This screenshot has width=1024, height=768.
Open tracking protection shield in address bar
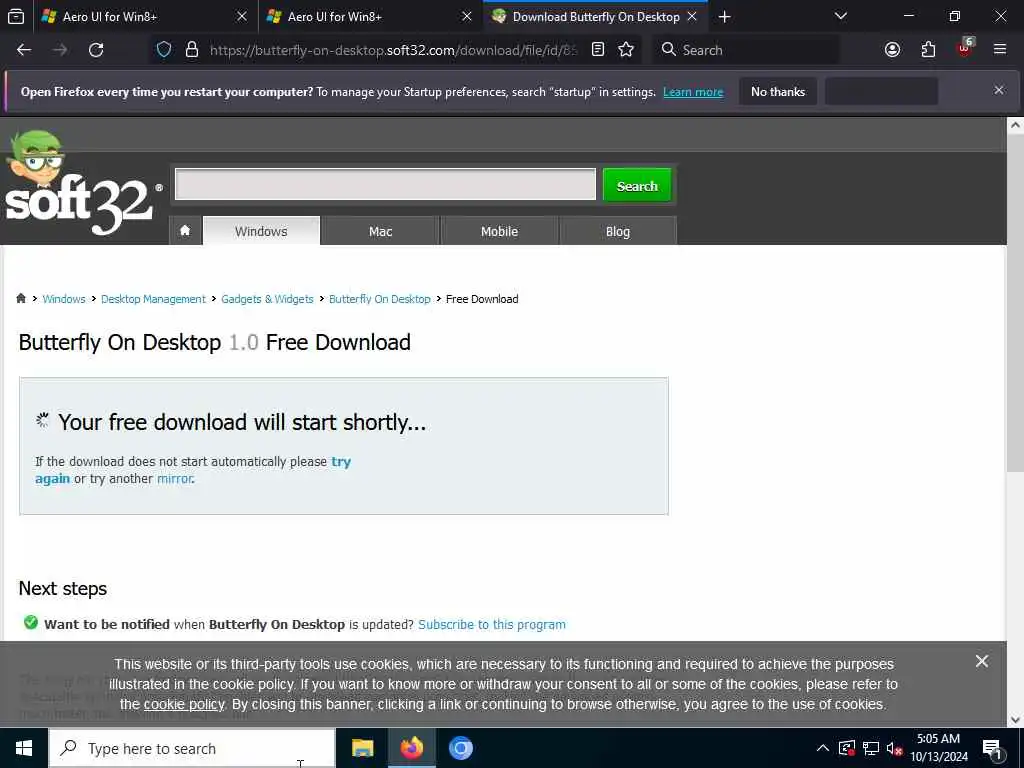(x=164, y=50)
